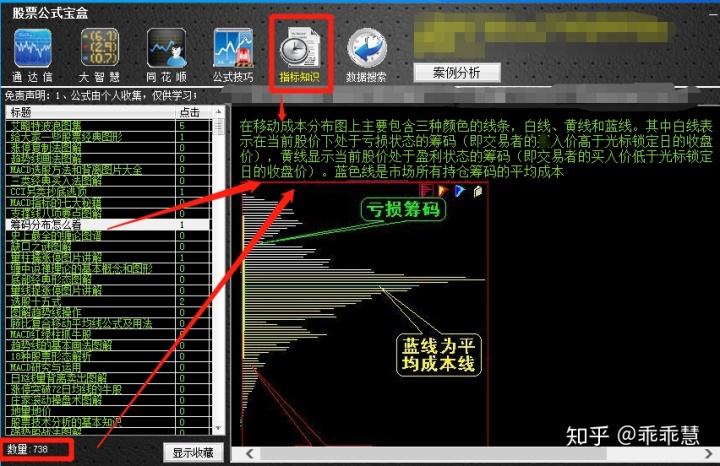The width and height of the screenshot is (720, 466).
Task: Open the MACD研究与运用 entry
Action: pos(108,367)
